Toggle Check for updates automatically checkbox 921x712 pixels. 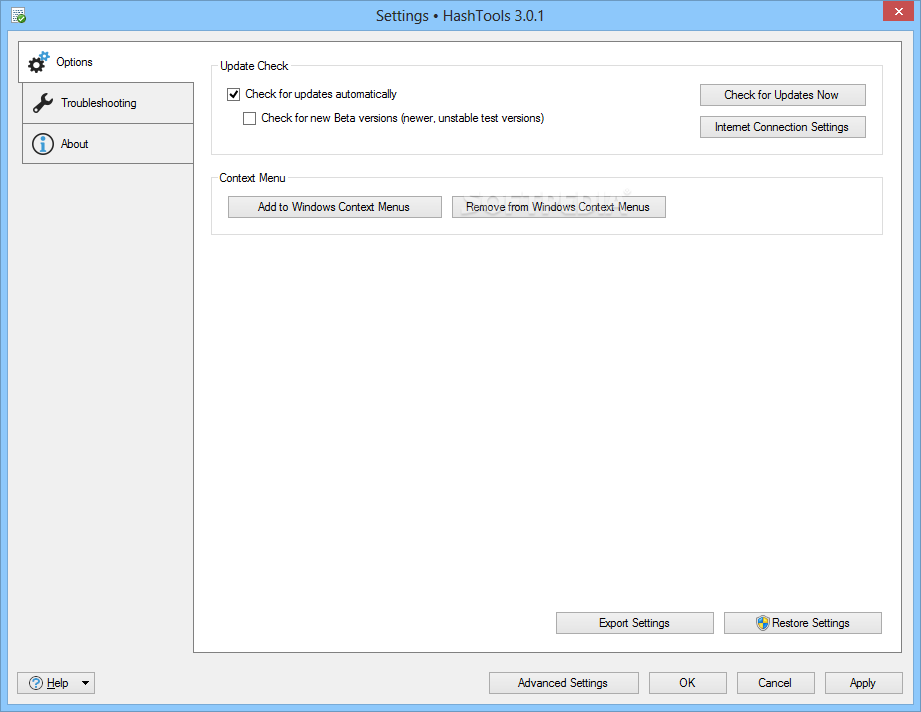click(x=234, y=95)
